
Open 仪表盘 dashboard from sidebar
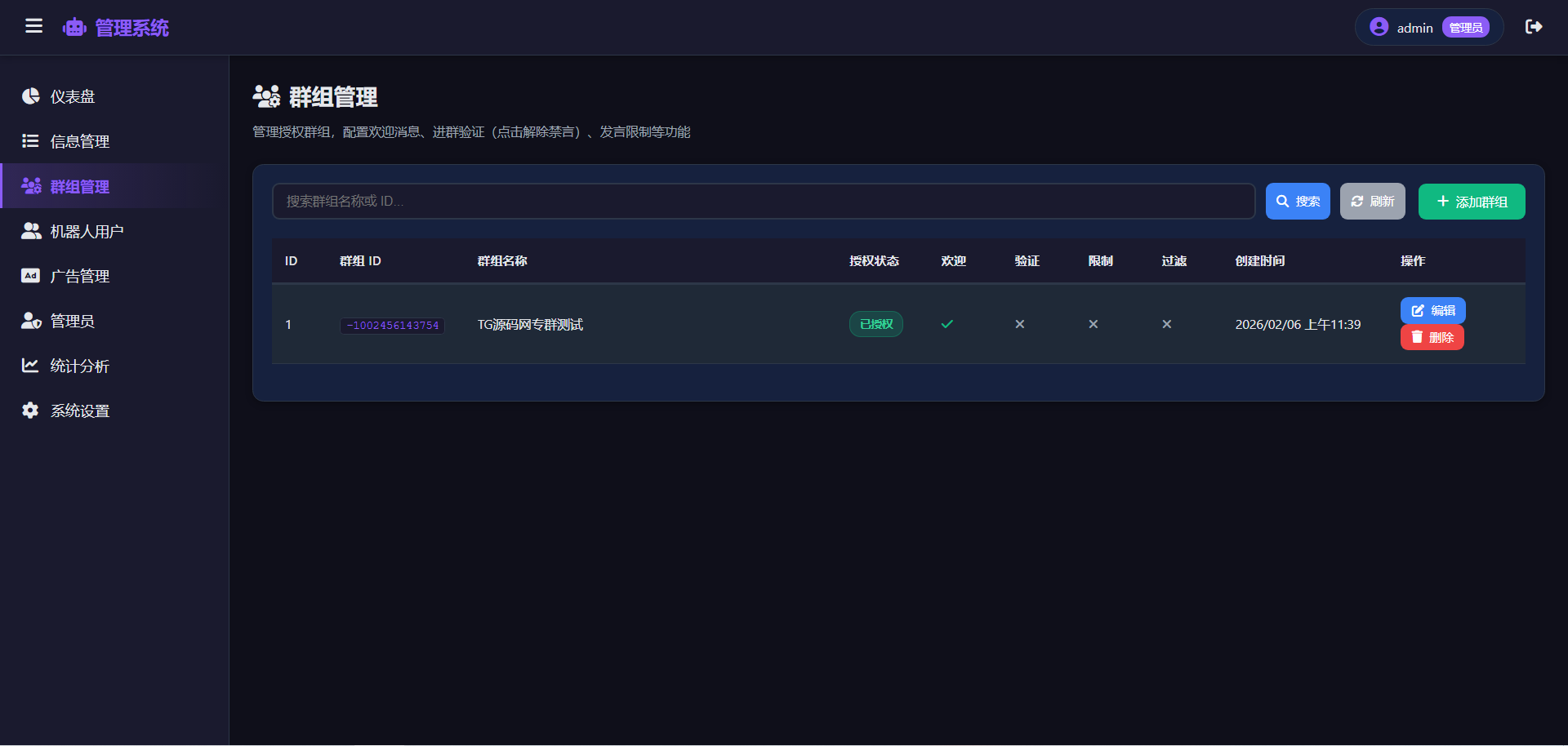click(73, 96)
